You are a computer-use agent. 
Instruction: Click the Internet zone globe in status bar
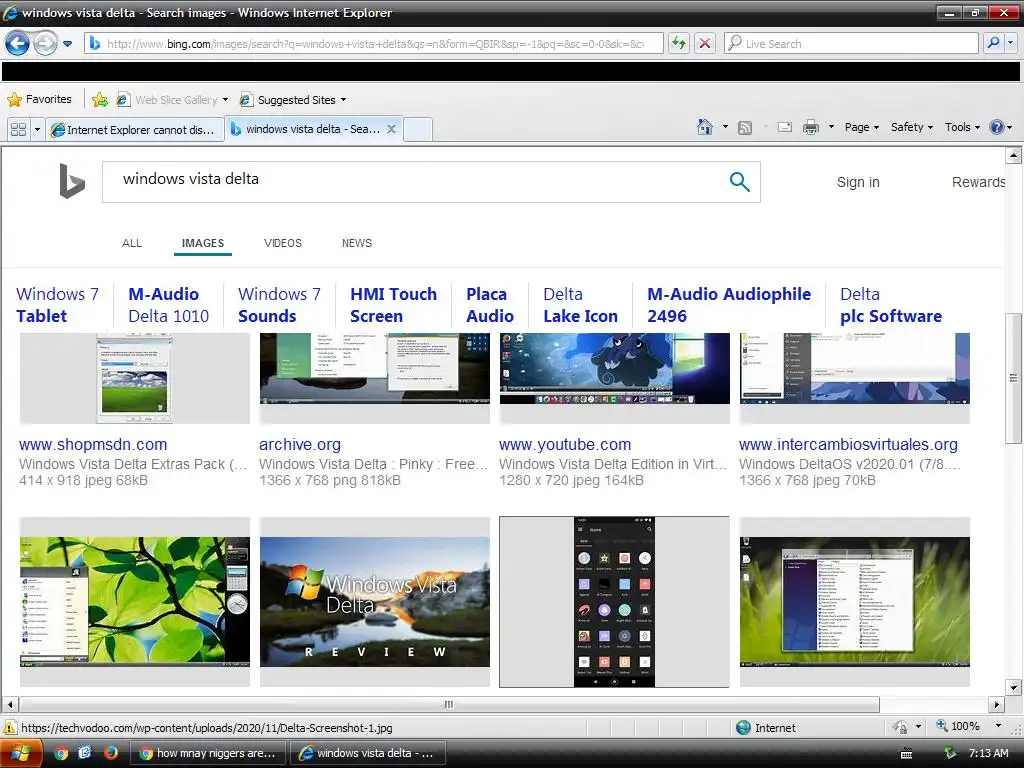743,728
